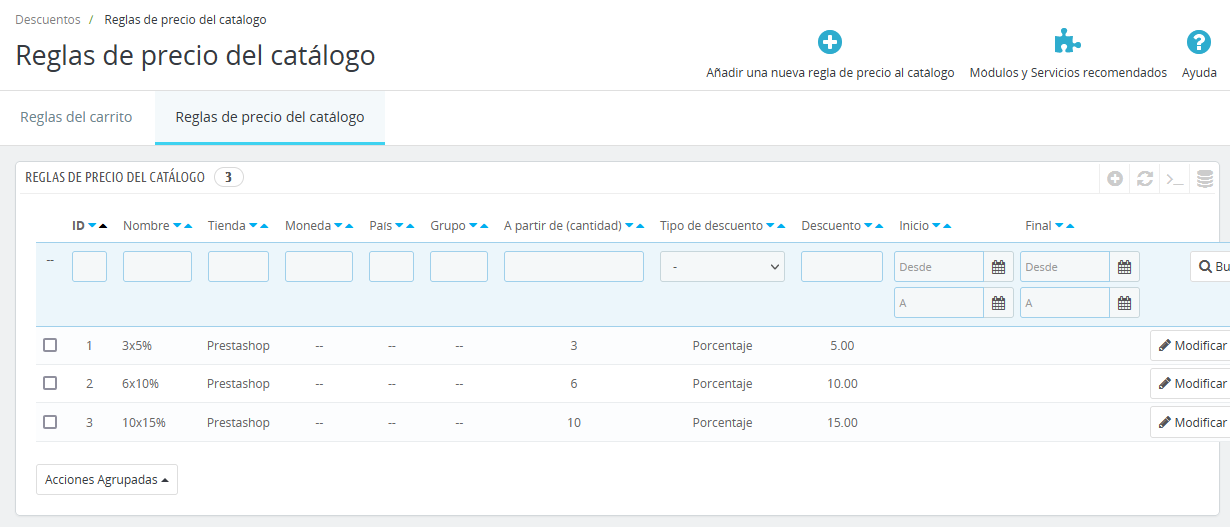
Task: Select Reglas de precio del catálogo tab
Action: coord(270,117)
